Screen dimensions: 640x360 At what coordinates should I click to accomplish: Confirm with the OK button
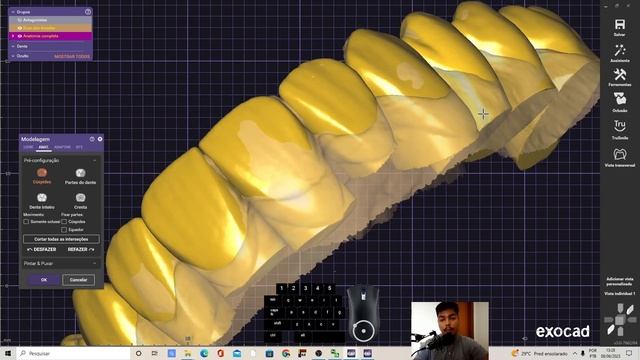(x=44, y=280)
